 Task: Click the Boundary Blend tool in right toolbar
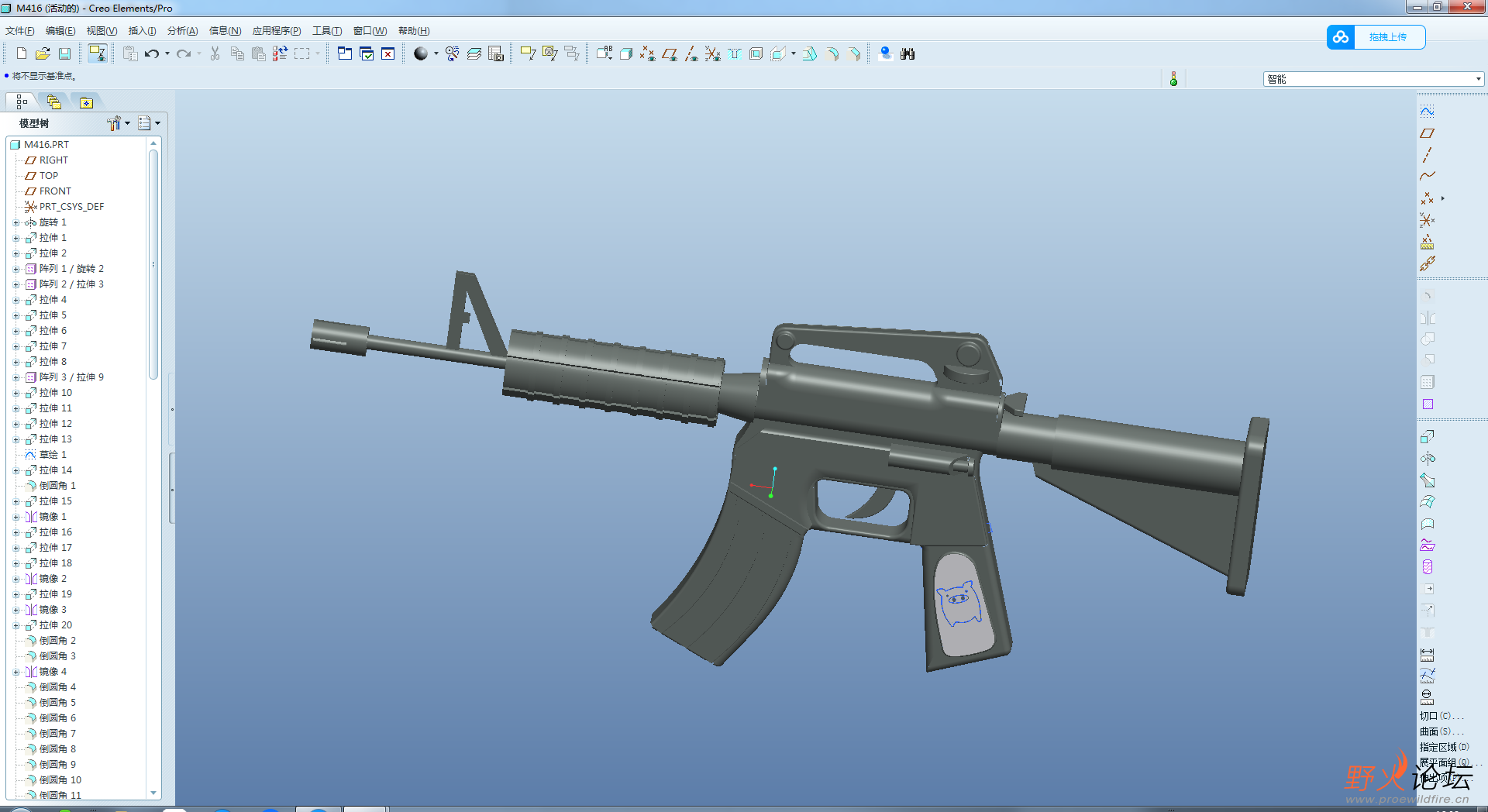(x=1427, y=502)
